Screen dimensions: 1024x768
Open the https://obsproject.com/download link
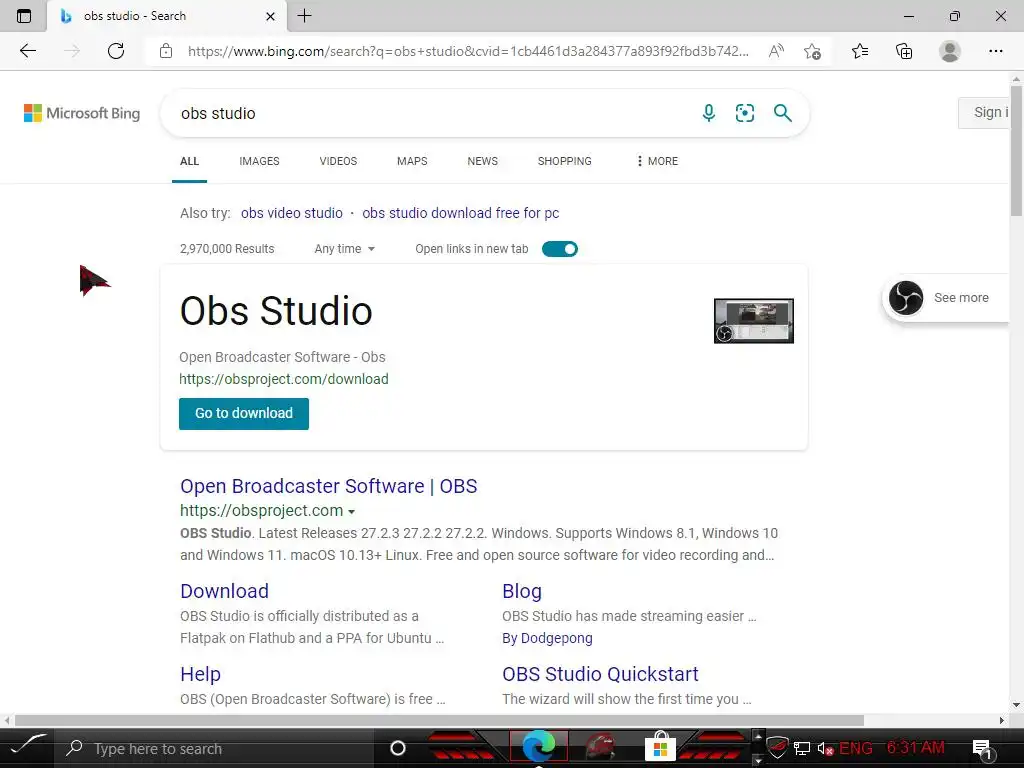click(x=283, y=379)
